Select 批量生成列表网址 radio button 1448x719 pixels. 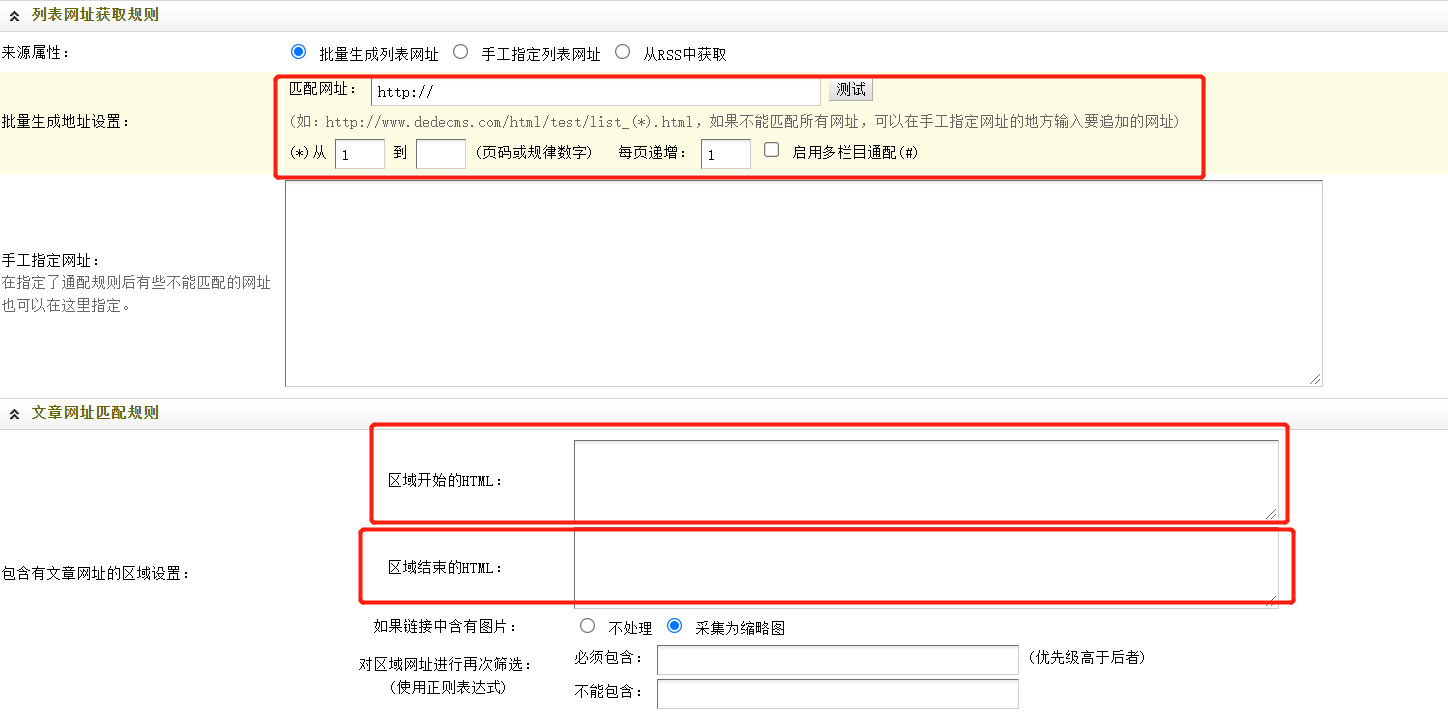click(x=298, y=52)
